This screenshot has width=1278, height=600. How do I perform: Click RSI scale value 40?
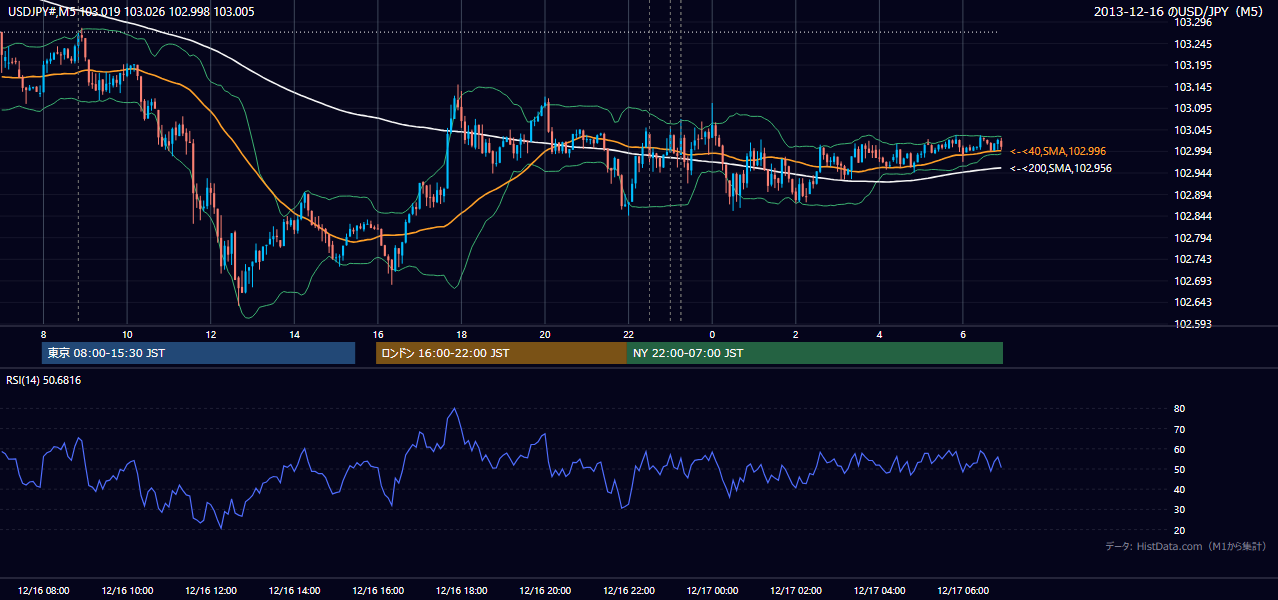[x=1180, y=490]
